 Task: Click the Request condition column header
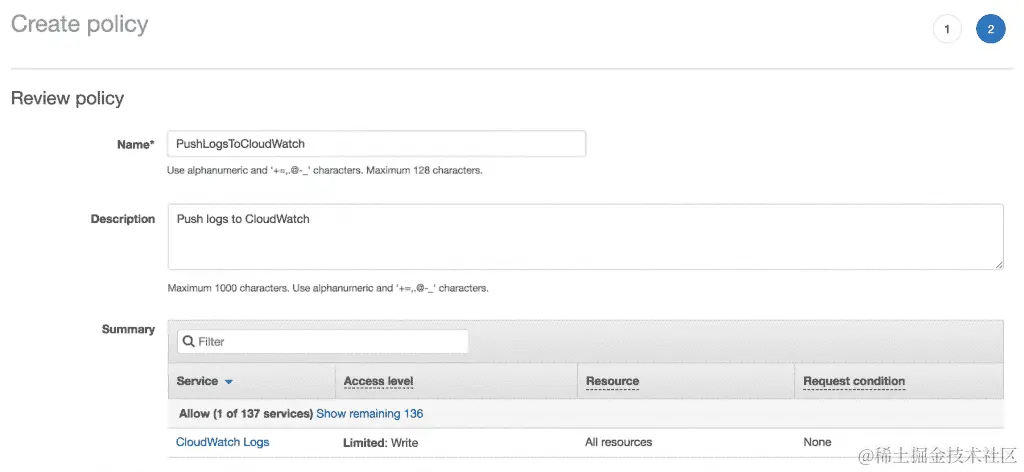click(x=854, y=381)
